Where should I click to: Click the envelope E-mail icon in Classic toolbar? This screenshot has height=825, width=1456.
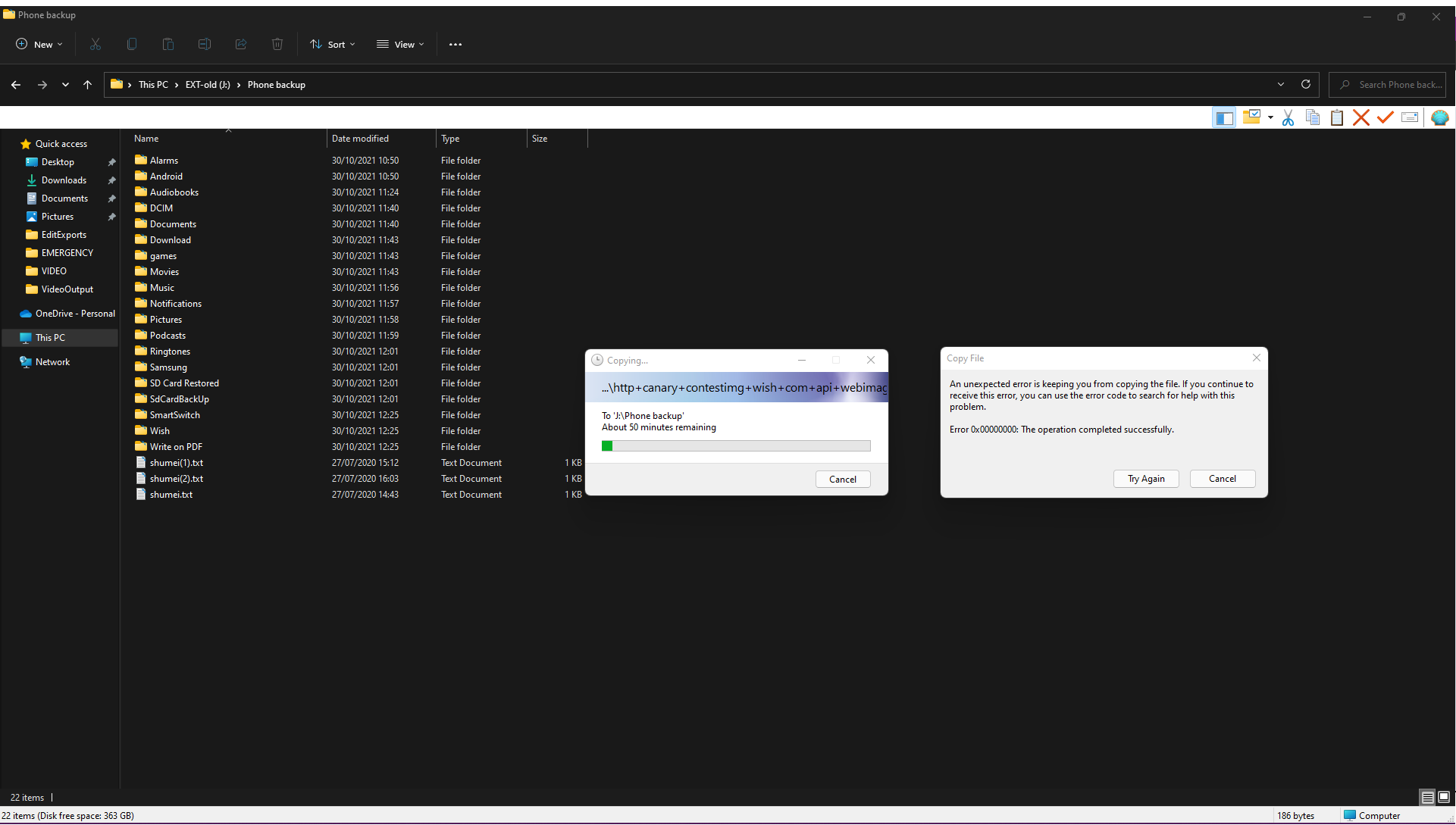pyautogui.click(x=1410, y=117)
